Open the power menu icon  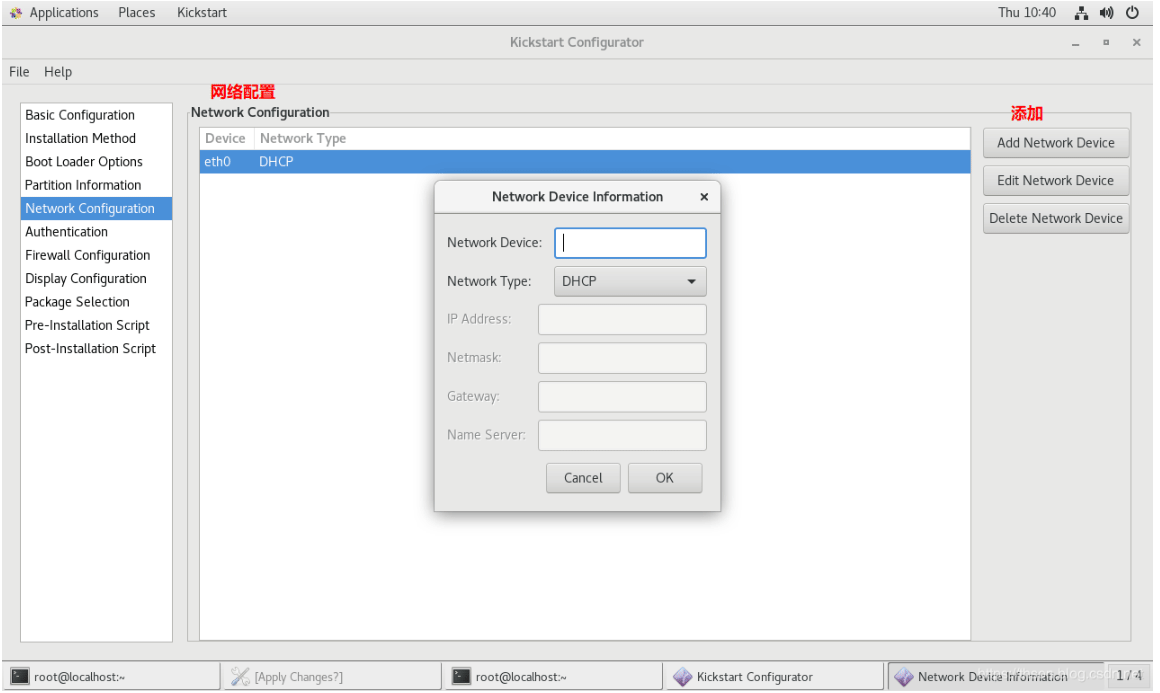(x=1132, y=13)
